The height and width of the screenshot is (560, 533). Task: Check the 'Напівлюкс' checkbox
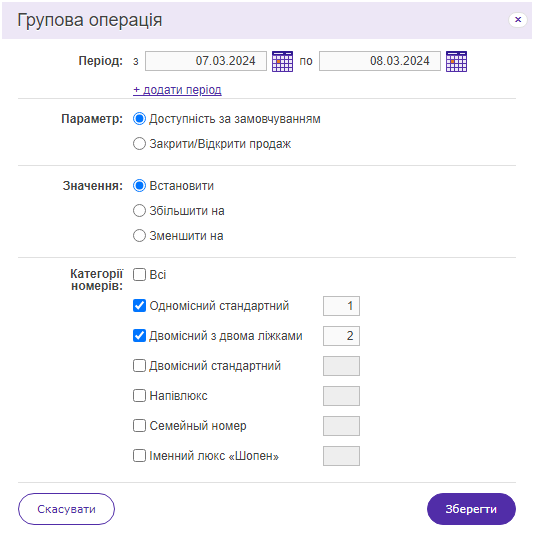coord(139,396)
